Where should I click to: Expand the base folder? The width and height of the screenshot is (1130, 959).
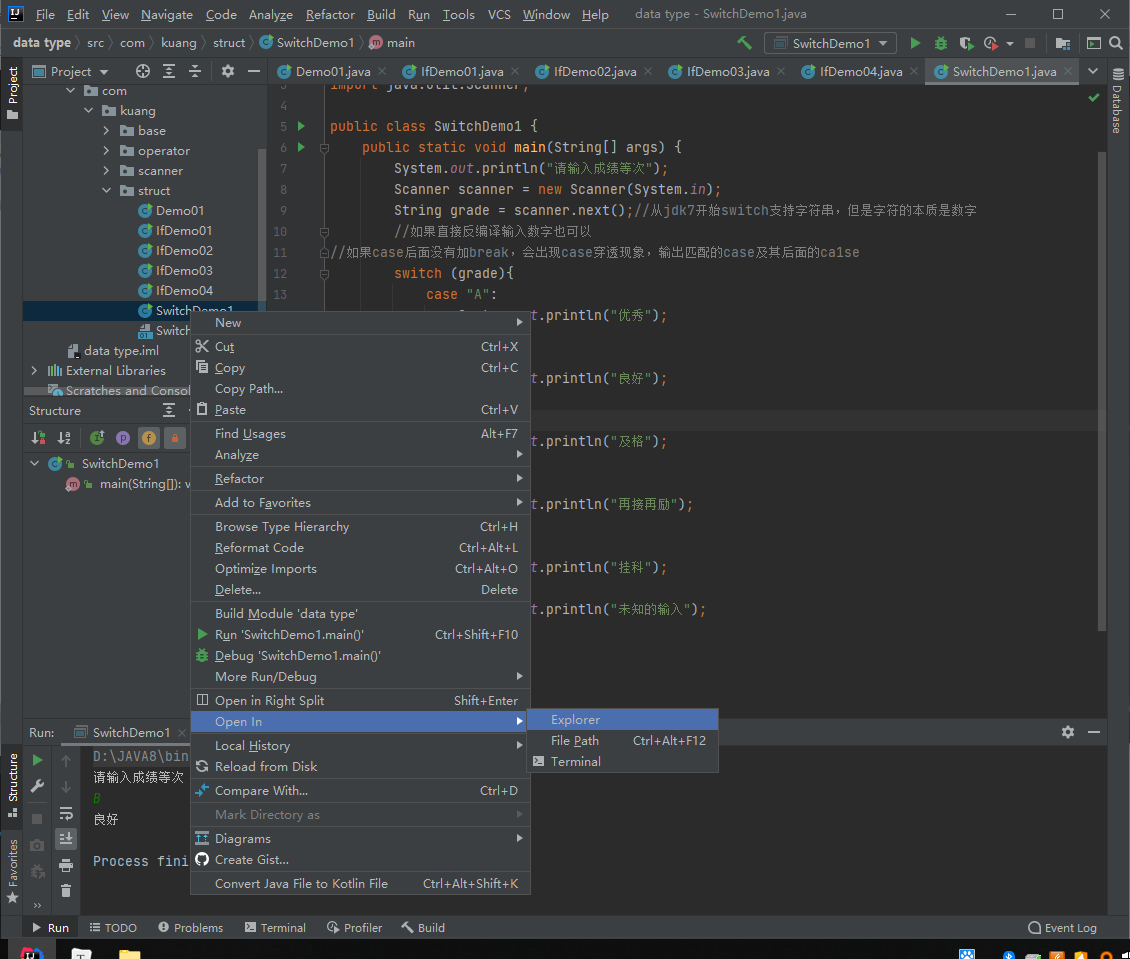(x=106, y=130)
